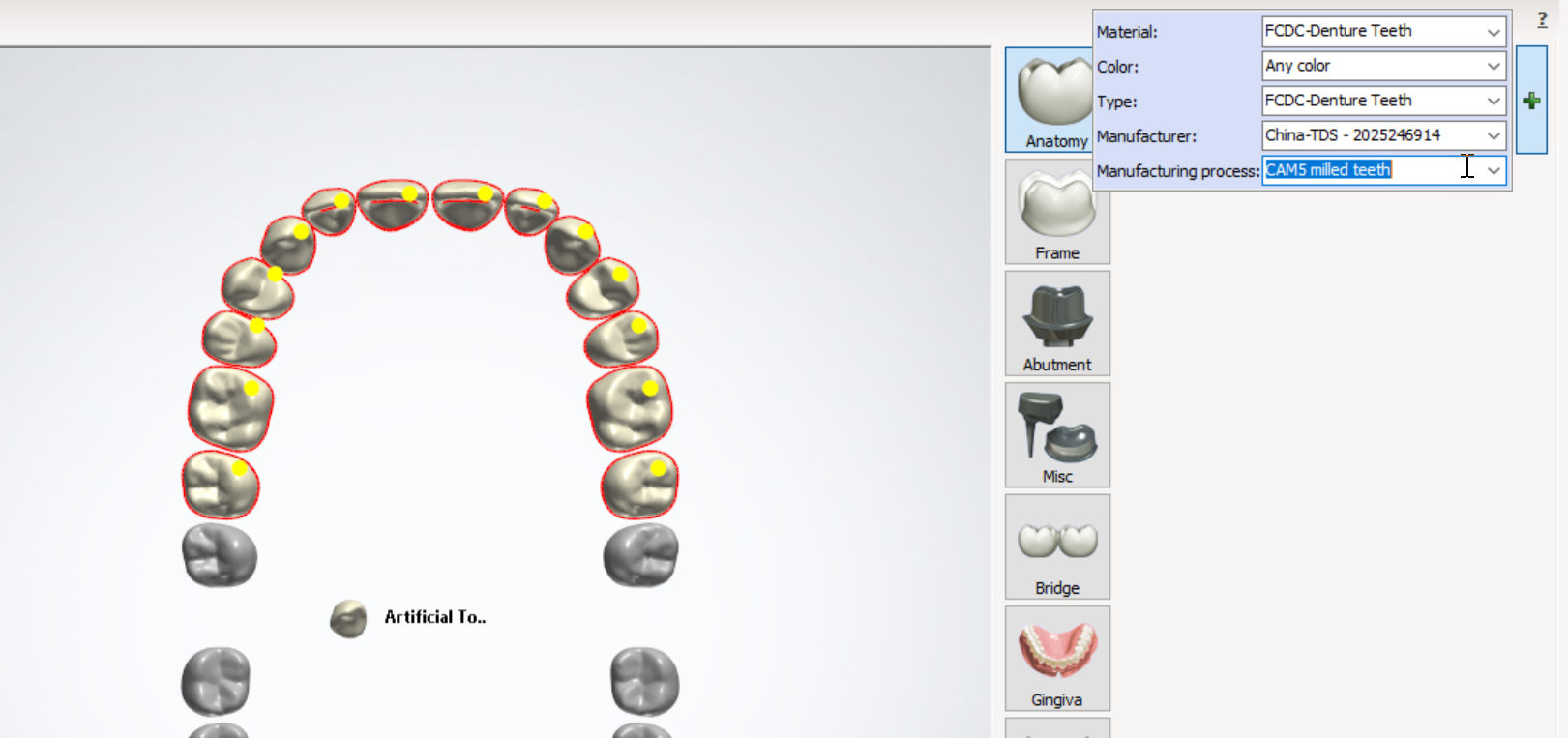The width and height of the screenshot is (1568, 738).
Task: Select the screen-right upper second premolar
Action: tap(622, 339)
